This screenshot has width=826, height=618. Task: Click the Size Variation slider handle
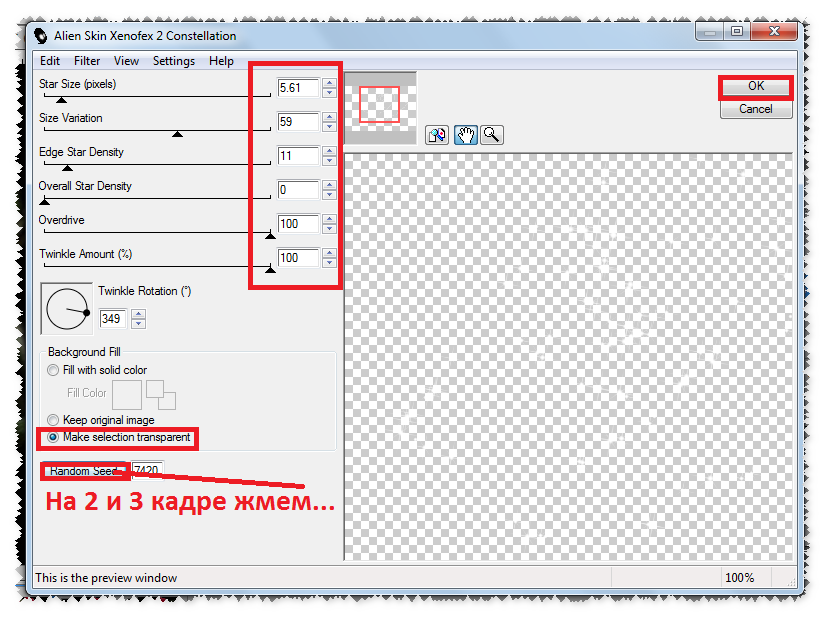178,134
